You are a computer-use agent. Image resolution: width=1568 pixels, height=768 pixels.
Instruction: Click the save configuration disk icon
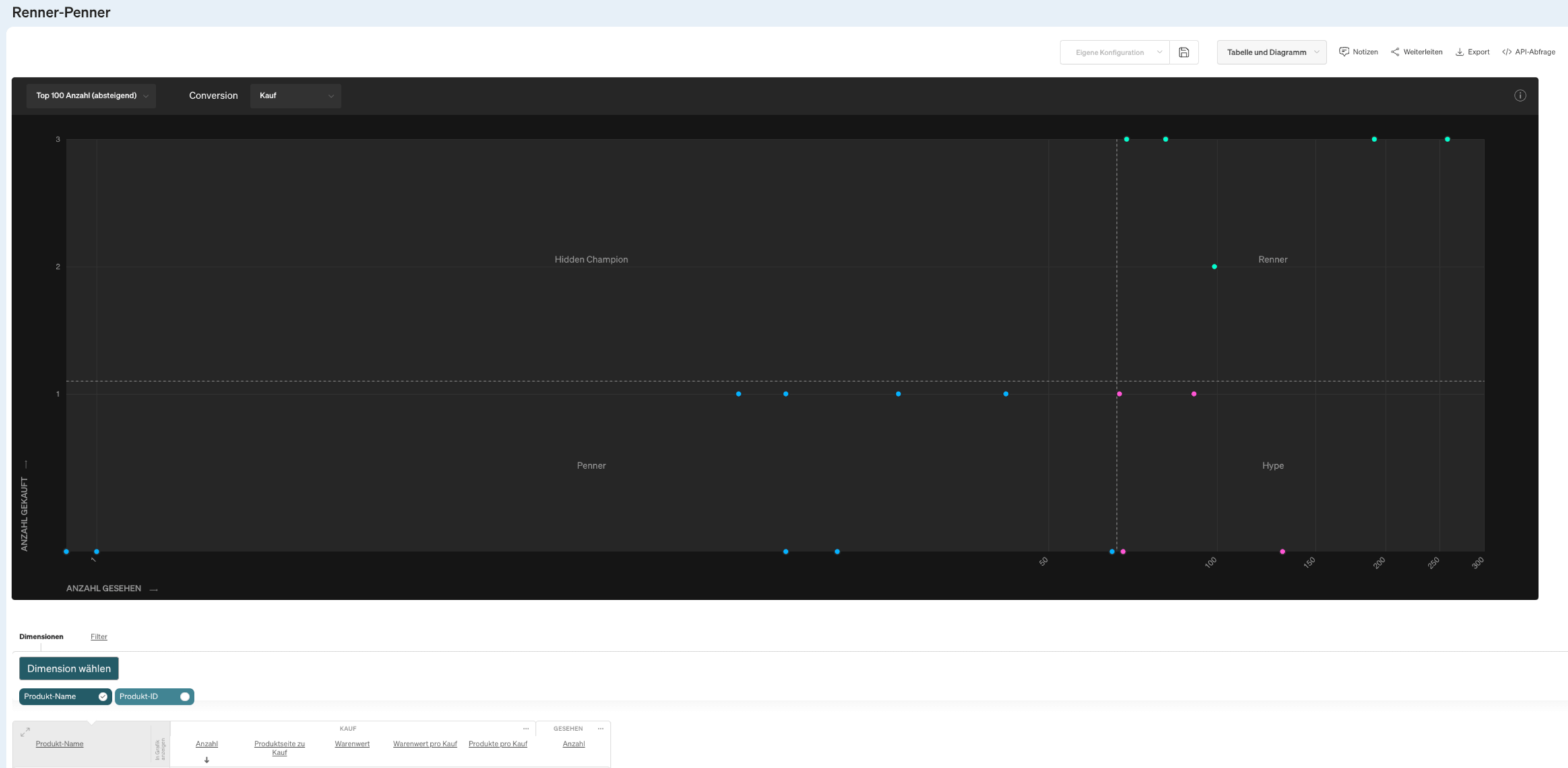[x=1184, y=53]
